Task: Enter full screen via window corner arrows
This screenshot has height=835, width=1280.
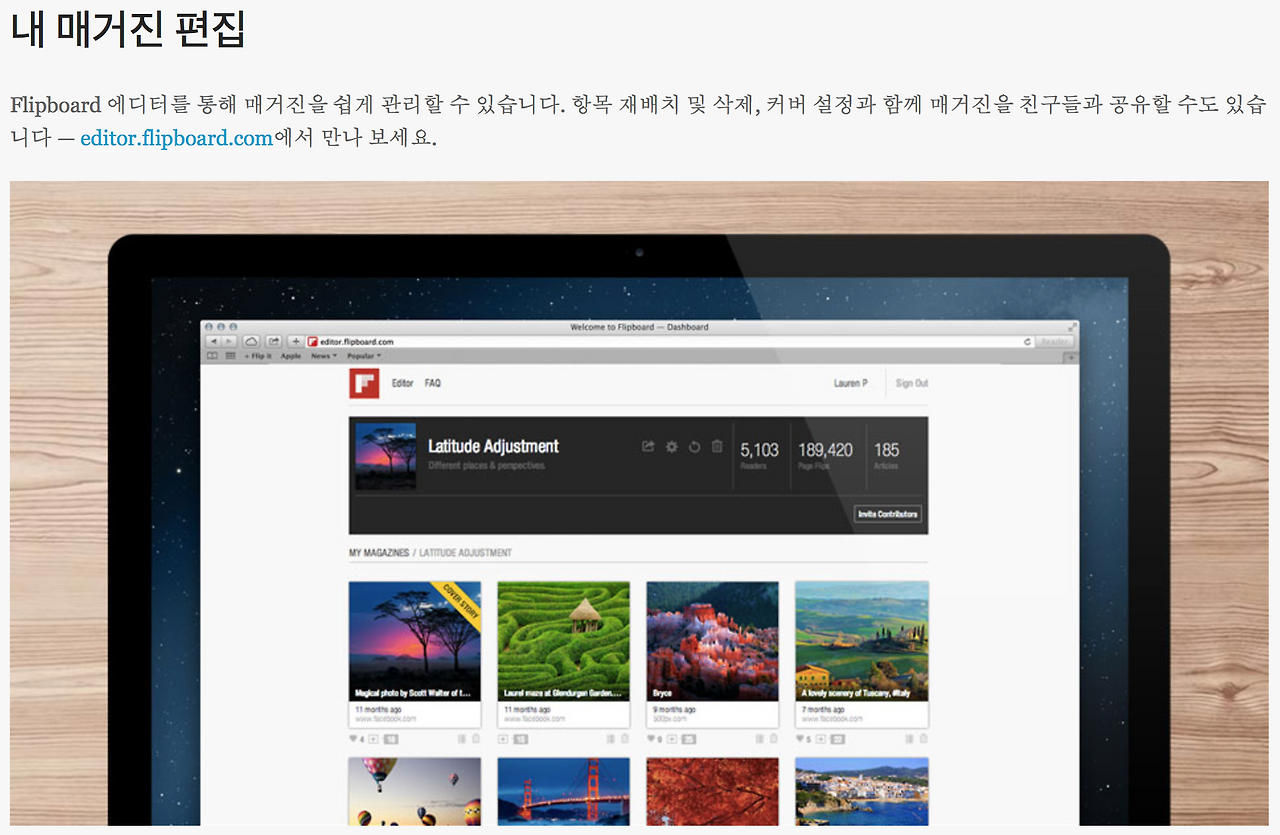Action: [x=1074, y=326]
